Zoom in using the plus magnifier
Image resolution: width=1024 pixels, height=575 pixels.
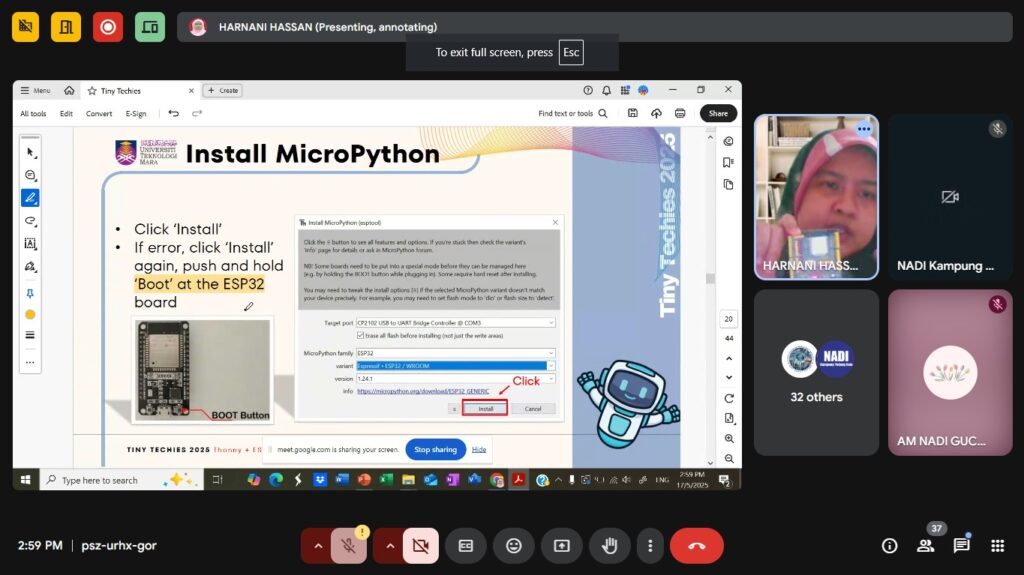(x=729, y=438)
